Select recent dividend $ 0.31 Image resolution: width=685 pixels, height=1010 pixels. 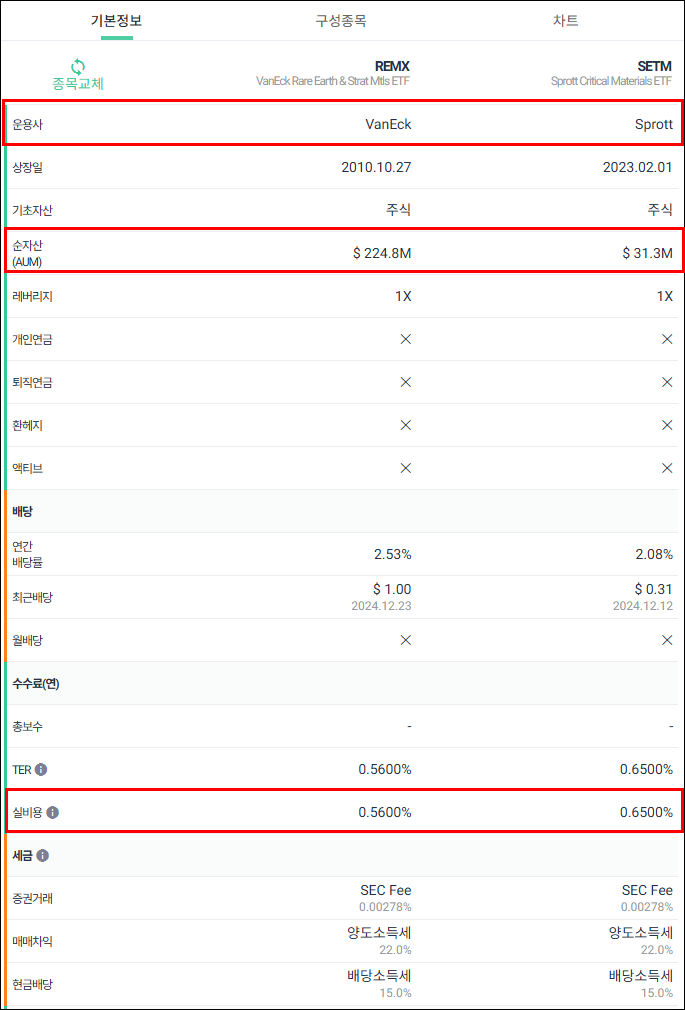[654, 589]
